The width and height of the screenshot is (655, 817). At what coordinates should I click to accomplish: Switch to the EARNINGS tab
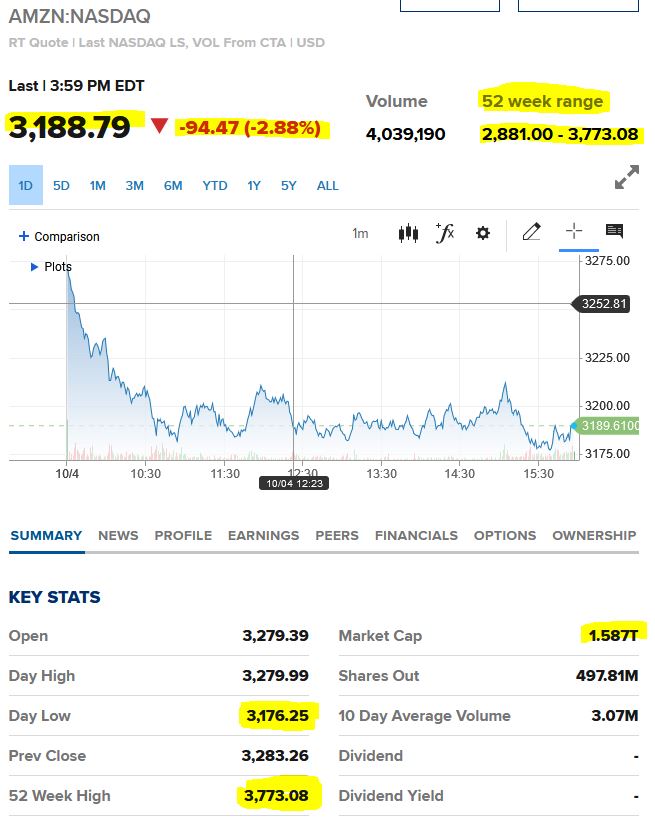[x=263, y=535]
